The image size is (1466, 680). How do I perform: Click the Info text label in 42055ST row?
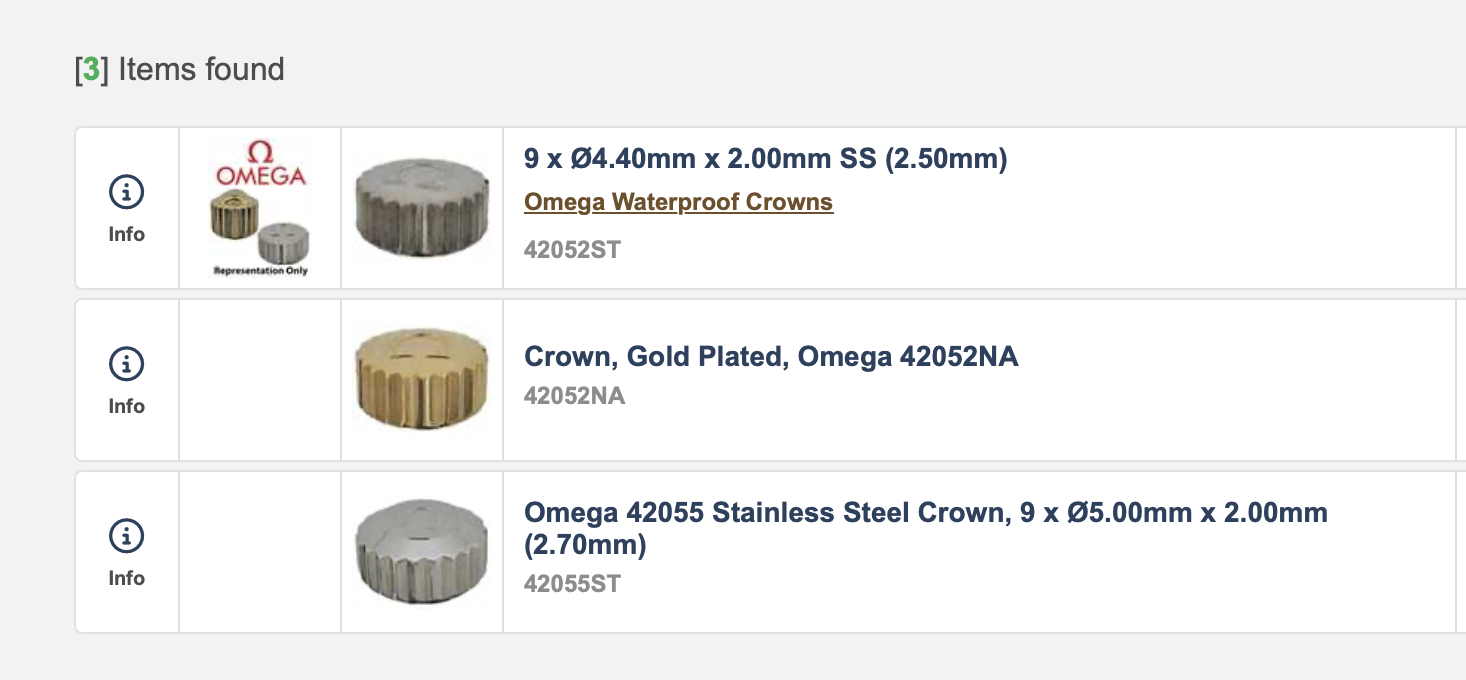(x=126, y=578)
